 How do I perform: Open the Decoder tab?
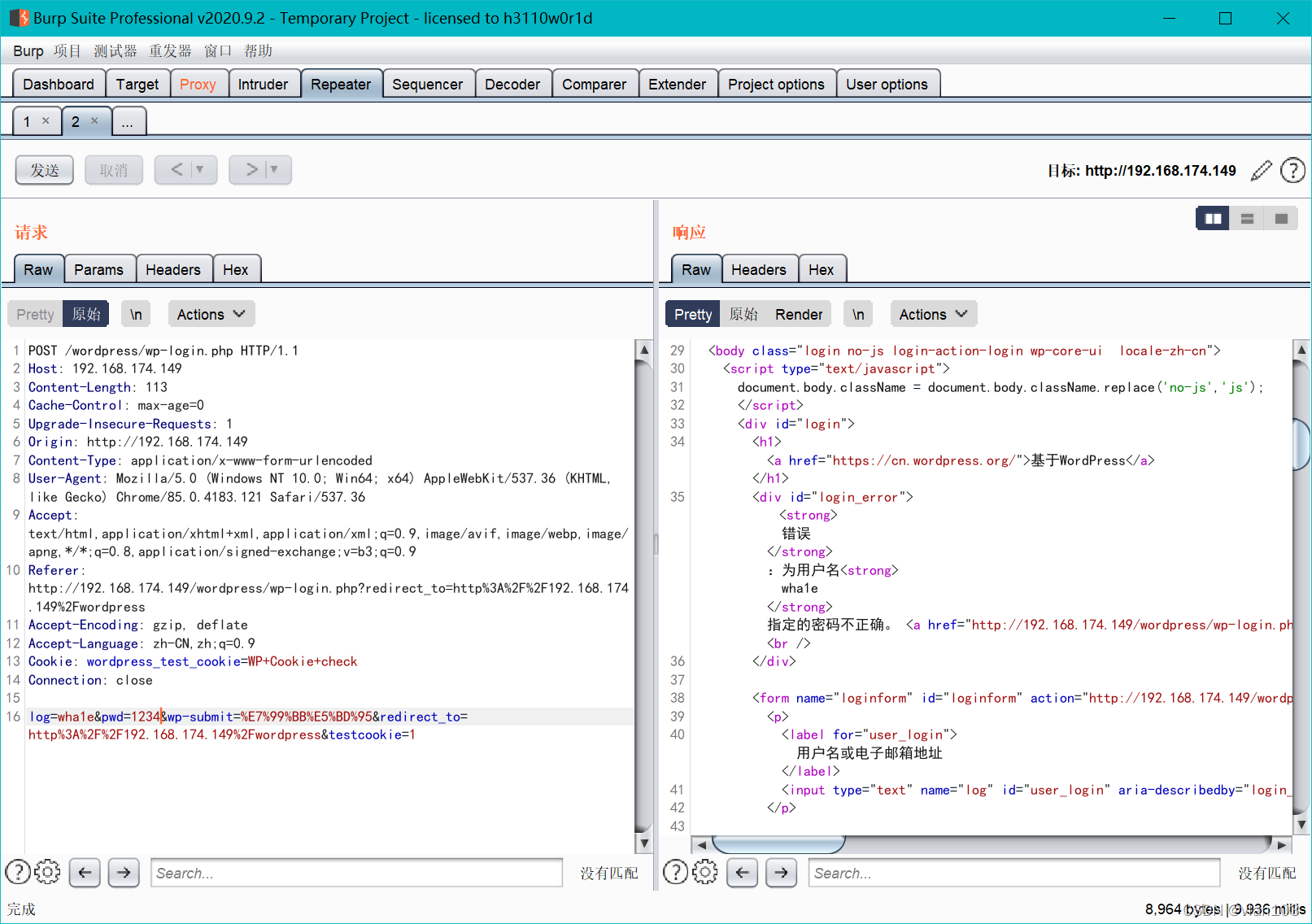[512, 85]
